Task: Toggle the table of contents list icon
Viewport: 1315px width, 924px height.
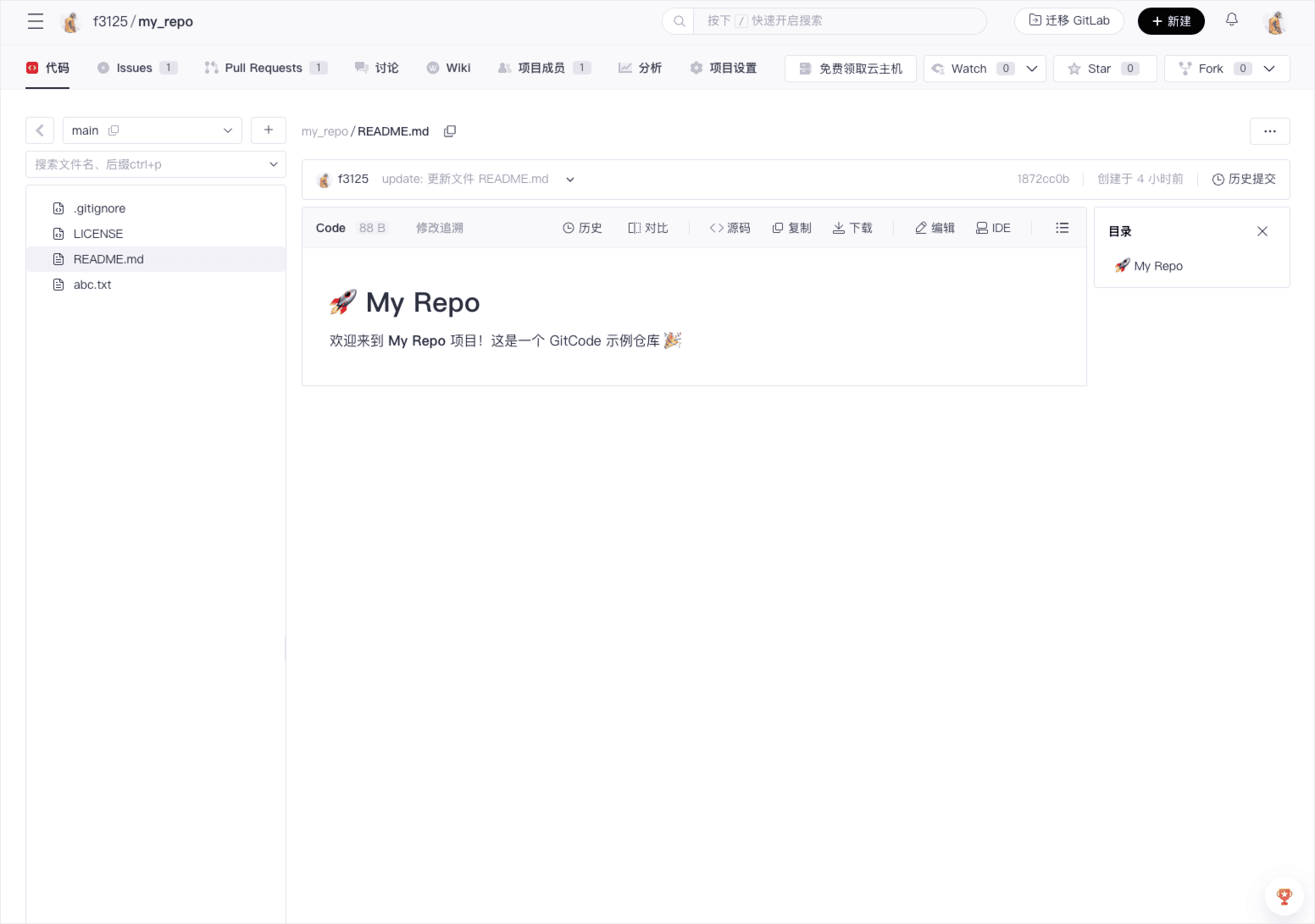Action: click(1062, 228)
